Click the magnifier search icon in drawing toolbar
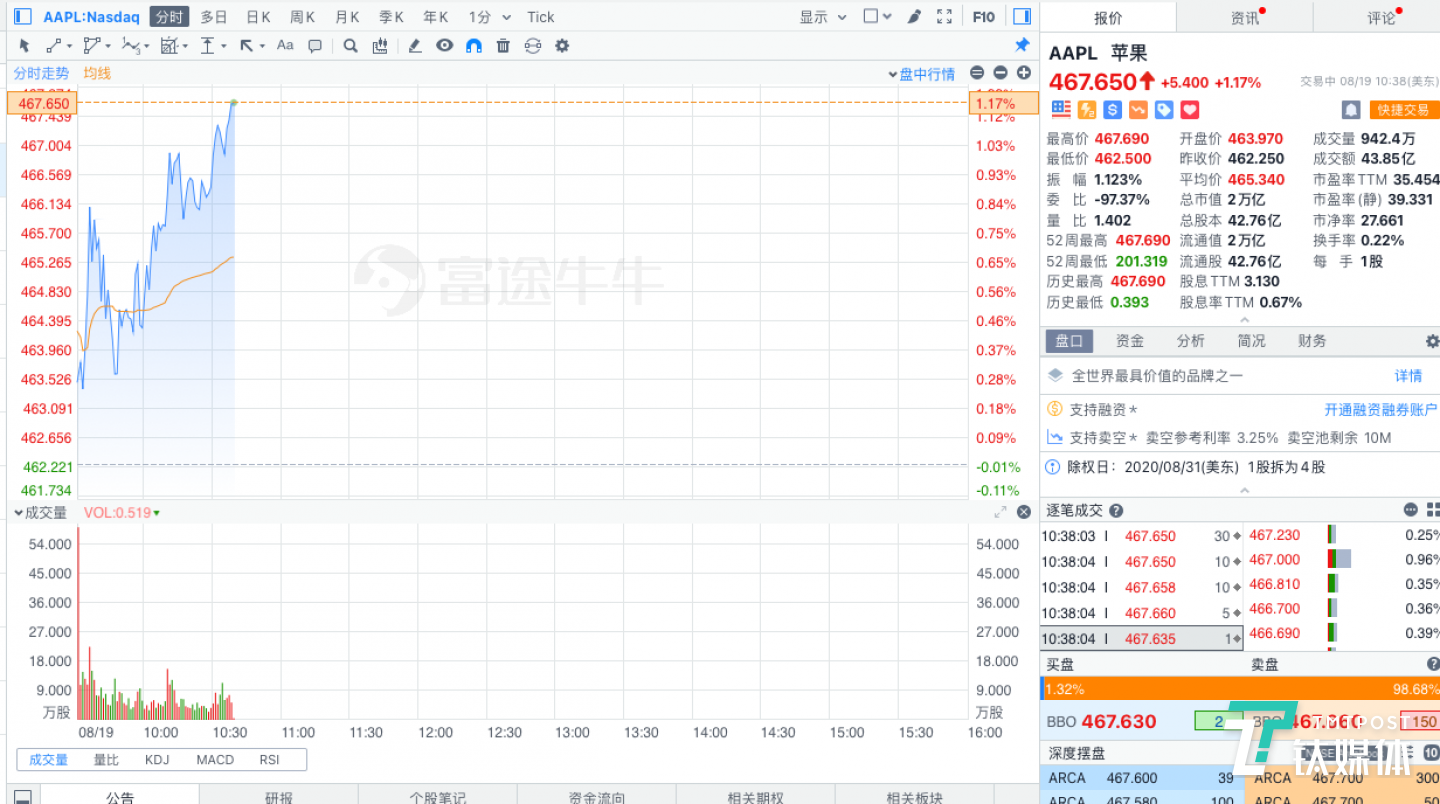The height and width of the screenshot is (804, 1440). coord(350,45)
